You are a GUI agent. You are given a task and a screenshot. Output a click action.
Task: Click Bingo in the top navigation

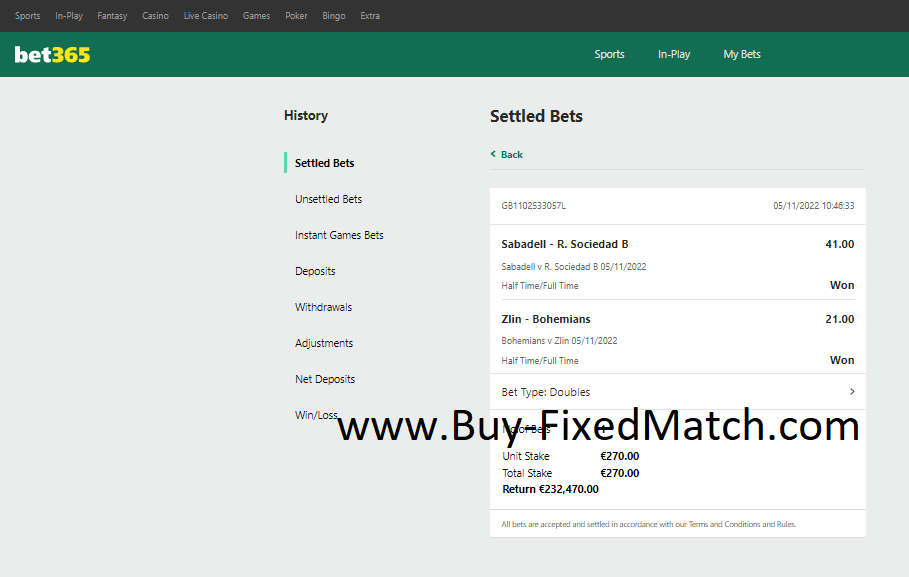click(334, 16)
